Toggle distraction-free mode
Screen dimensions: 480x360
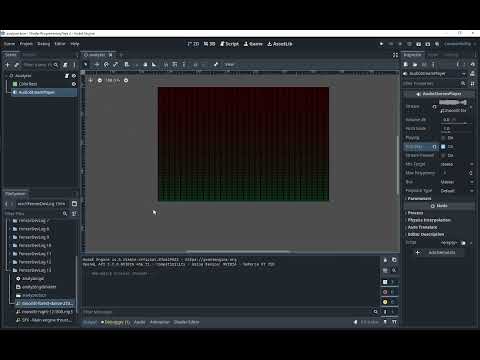[395, 55]
